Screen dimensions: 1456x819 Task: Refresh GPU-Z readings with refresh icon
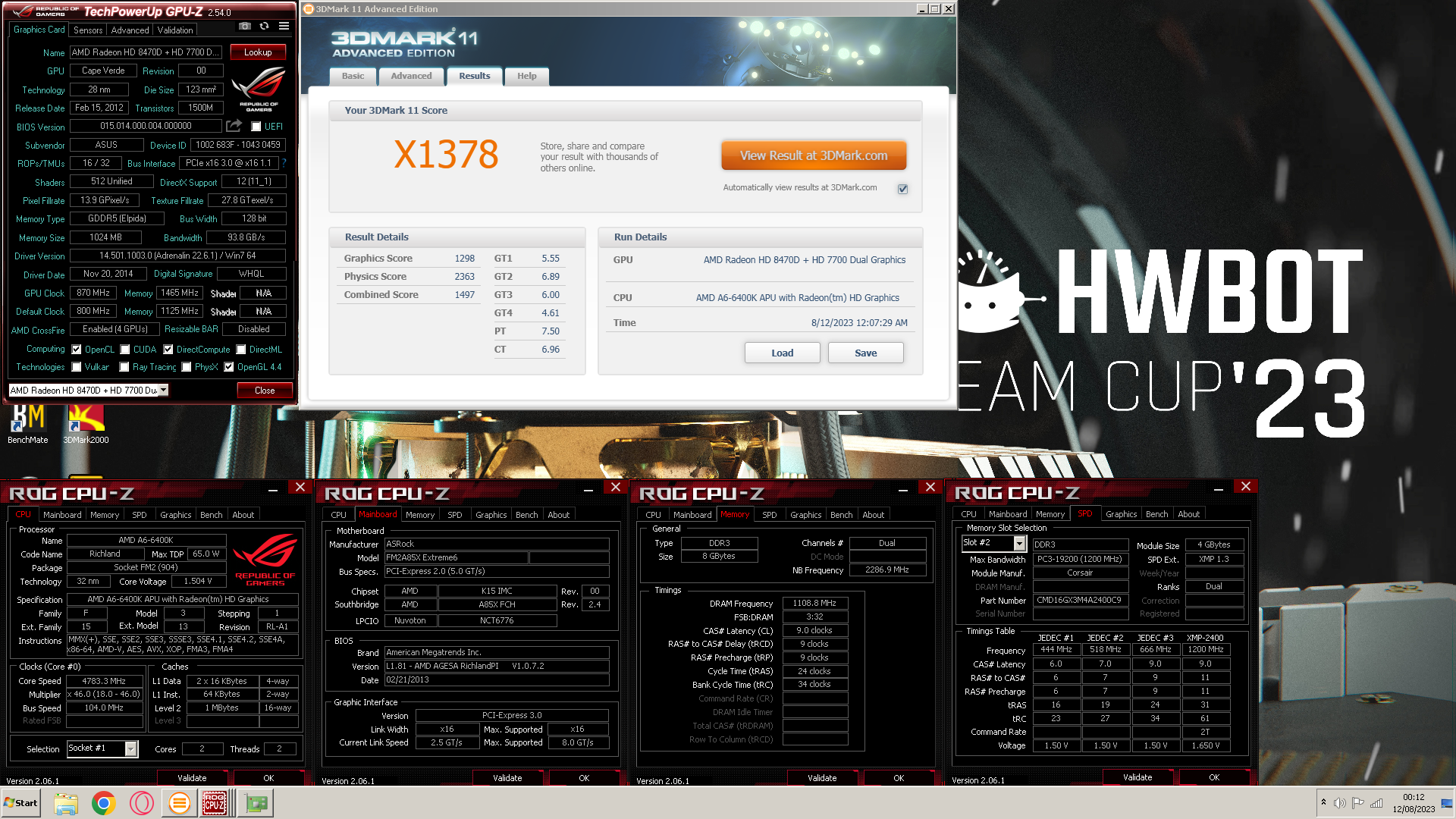[x=264, y=26]
